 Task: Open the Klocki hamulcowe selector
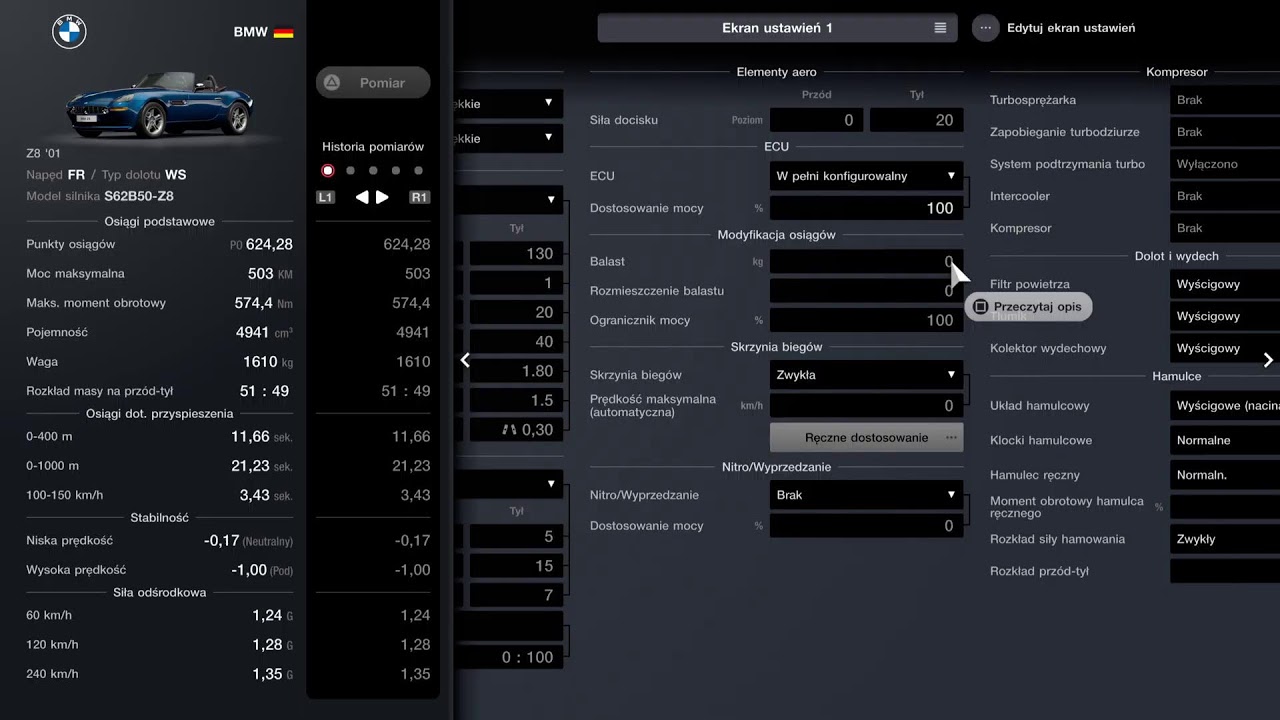tap(1225, 440)
